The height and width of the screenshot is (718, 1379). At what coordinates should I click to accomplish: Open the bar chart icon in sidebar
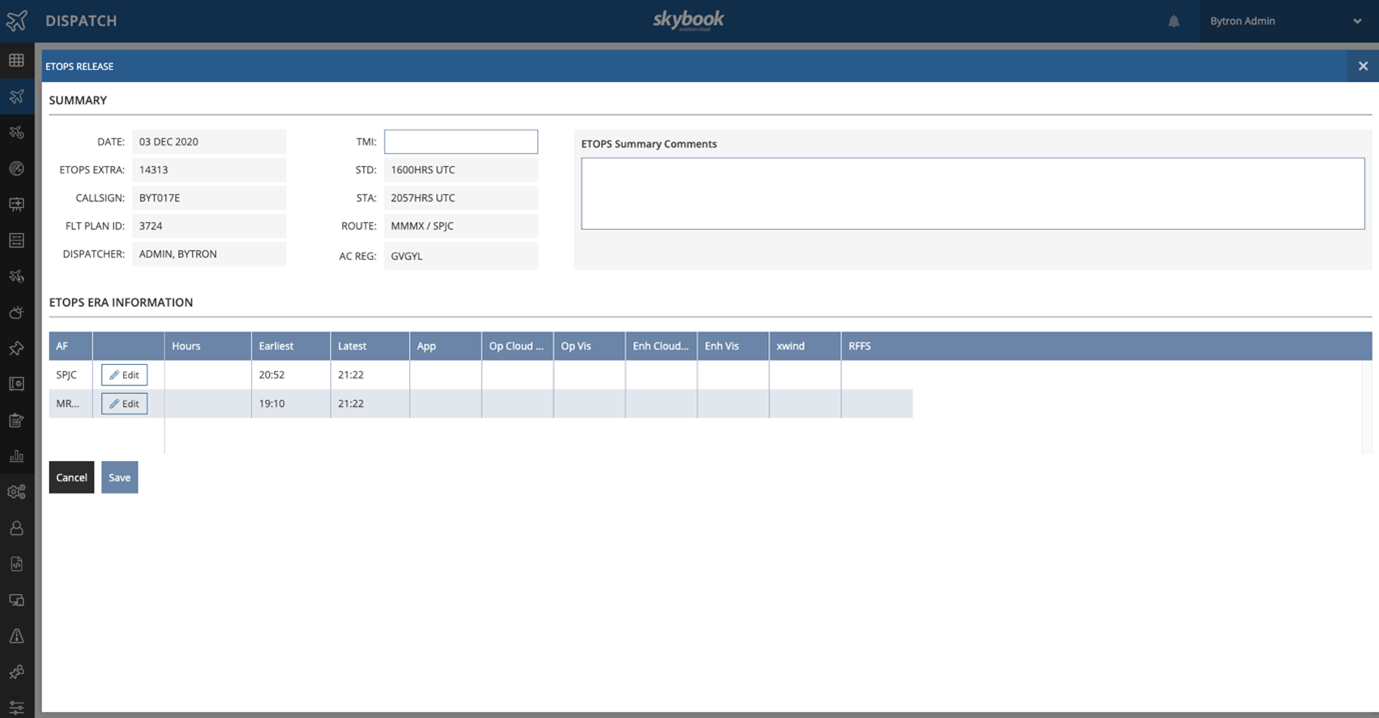tap(17, 456)
